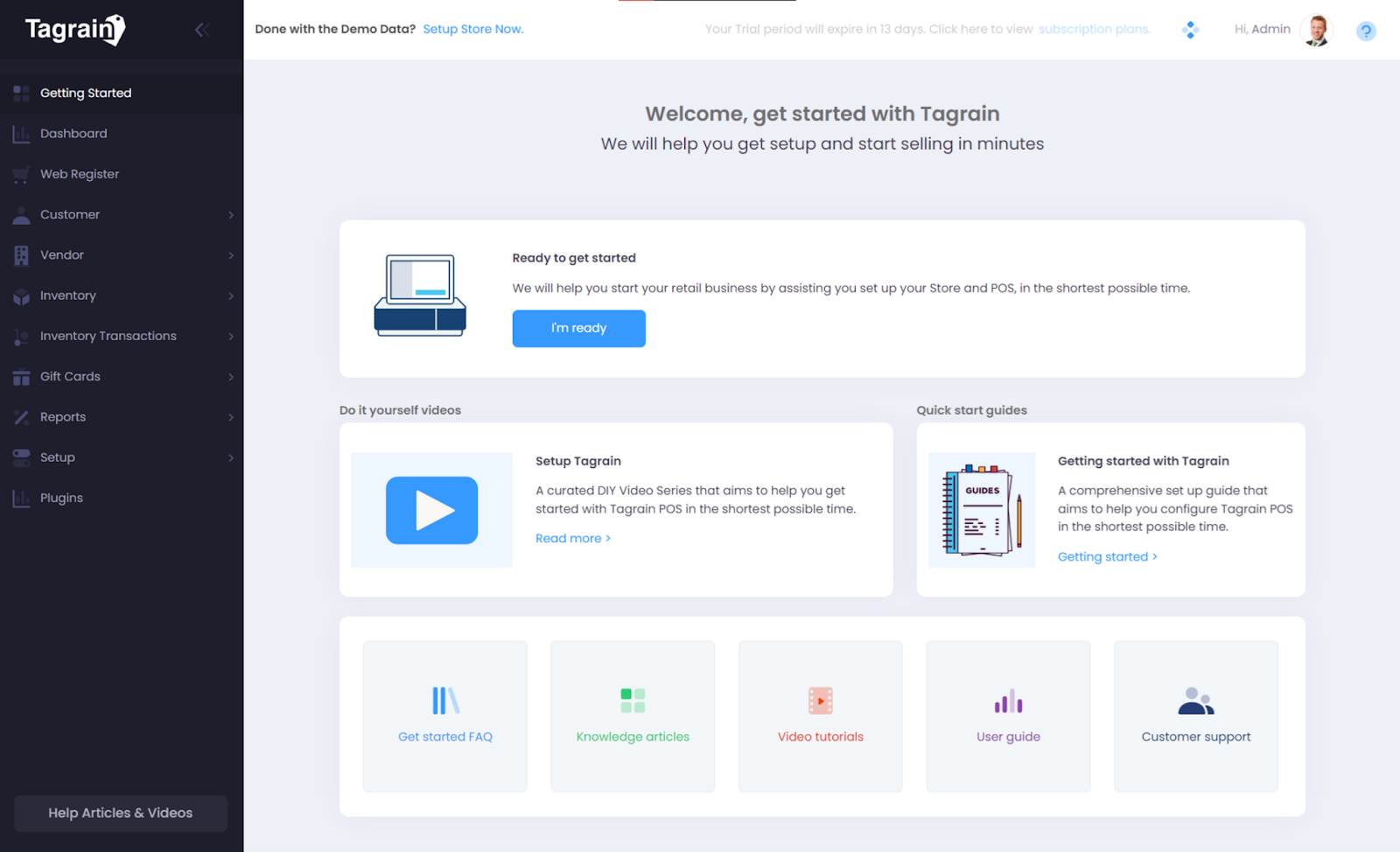The width and height of the screenshot is (1400, 852).
Task: Click the User guide bar chart icon
Action: tap(1008, 701)
